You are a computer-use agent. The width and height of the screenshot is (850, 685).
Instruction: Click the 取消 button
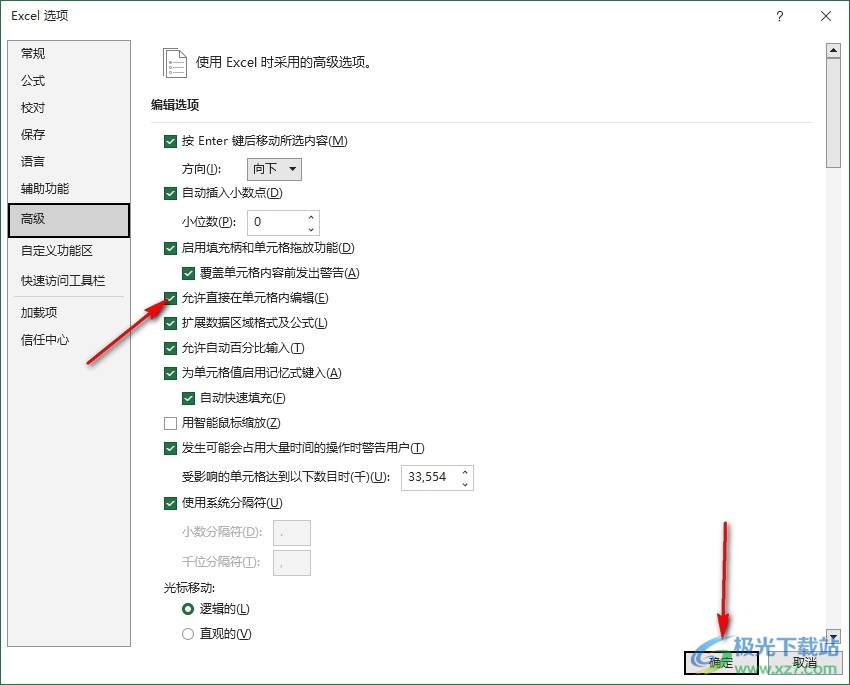pos(804,662)
